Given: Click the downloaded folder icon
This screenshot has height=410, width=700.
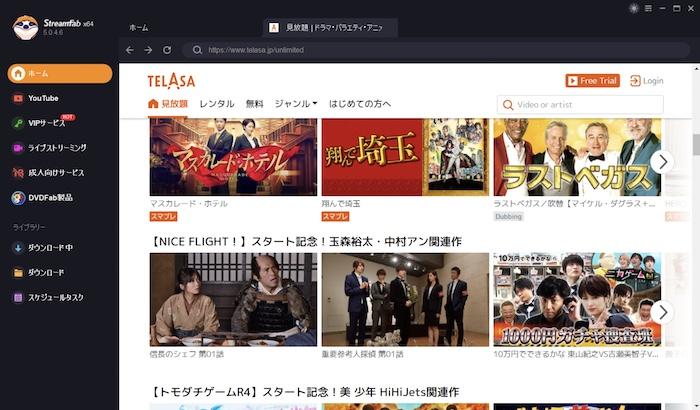Looking at the screenshot, I should click(18, 272).
